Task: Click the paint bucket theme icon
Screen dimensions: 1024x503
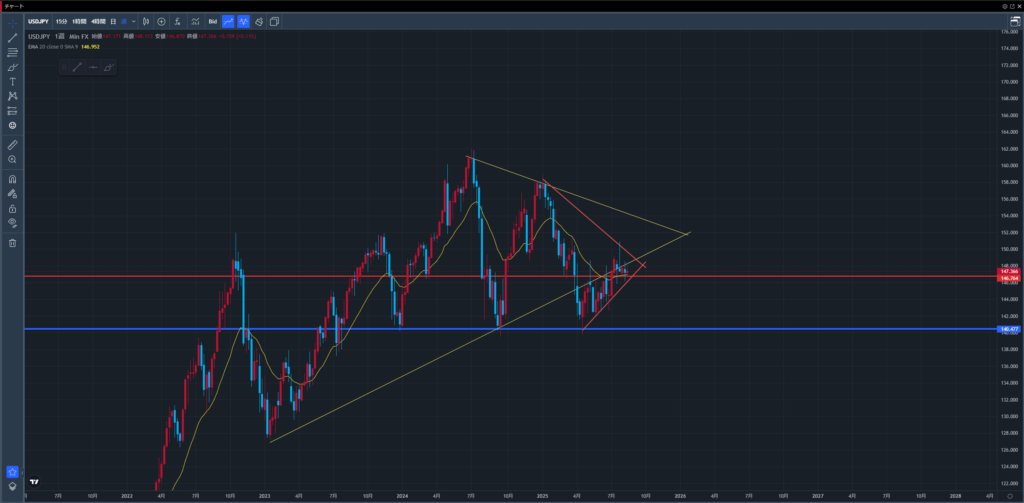Action: coord(259,22)
